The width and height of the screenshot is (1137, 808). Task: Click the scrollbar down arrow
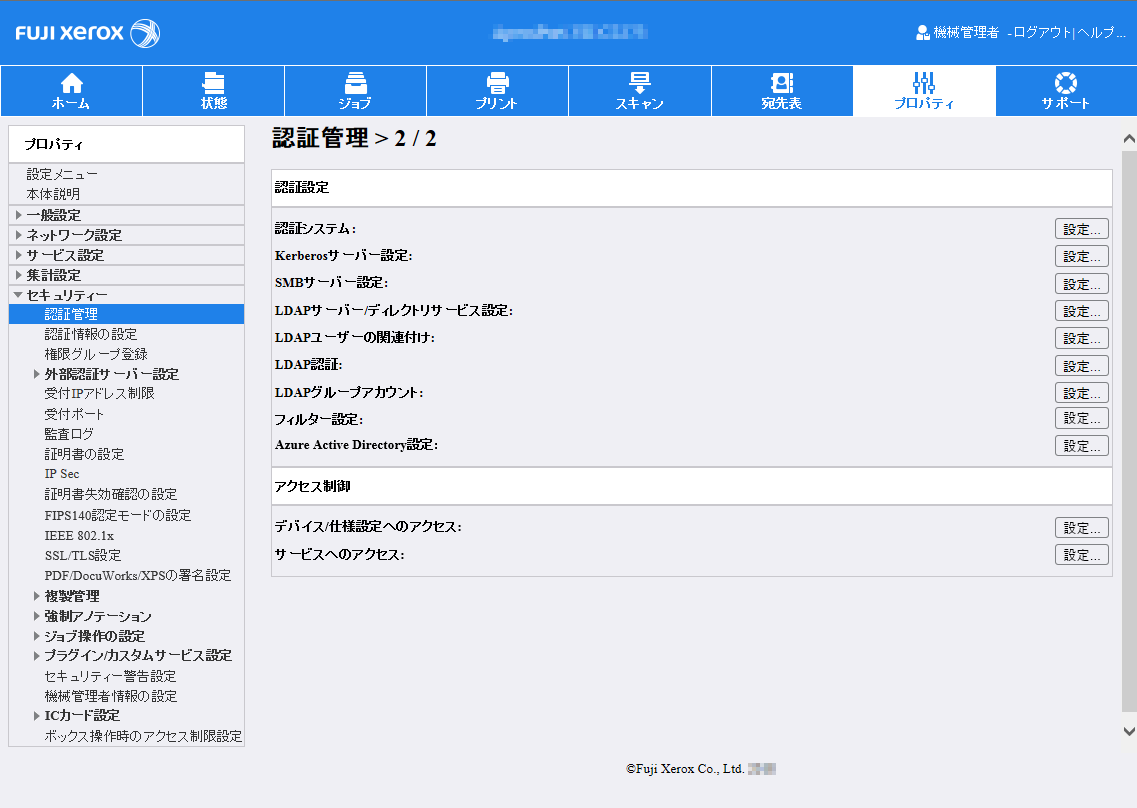click(x=1129, y=731)
